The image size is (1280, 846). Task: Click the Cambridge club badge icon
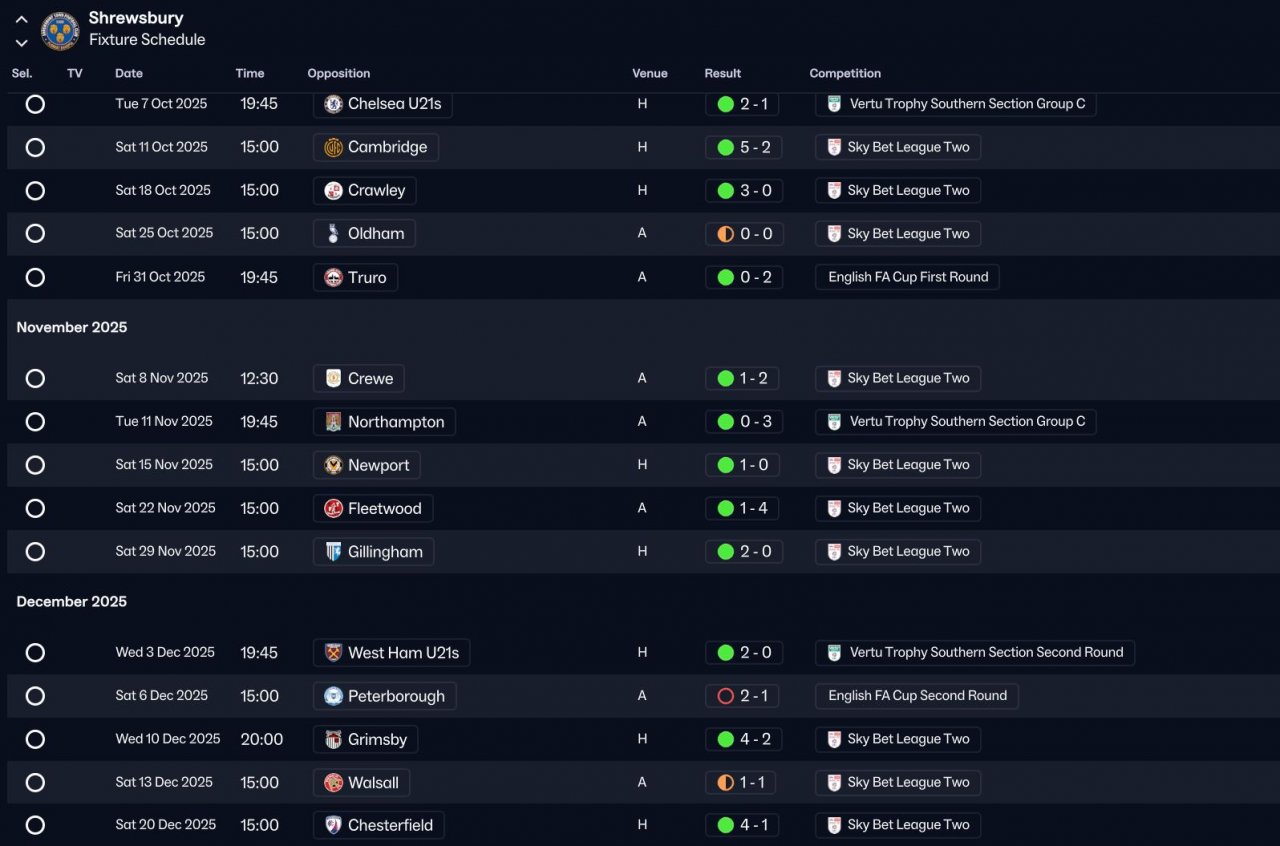[x=334, y=148]
